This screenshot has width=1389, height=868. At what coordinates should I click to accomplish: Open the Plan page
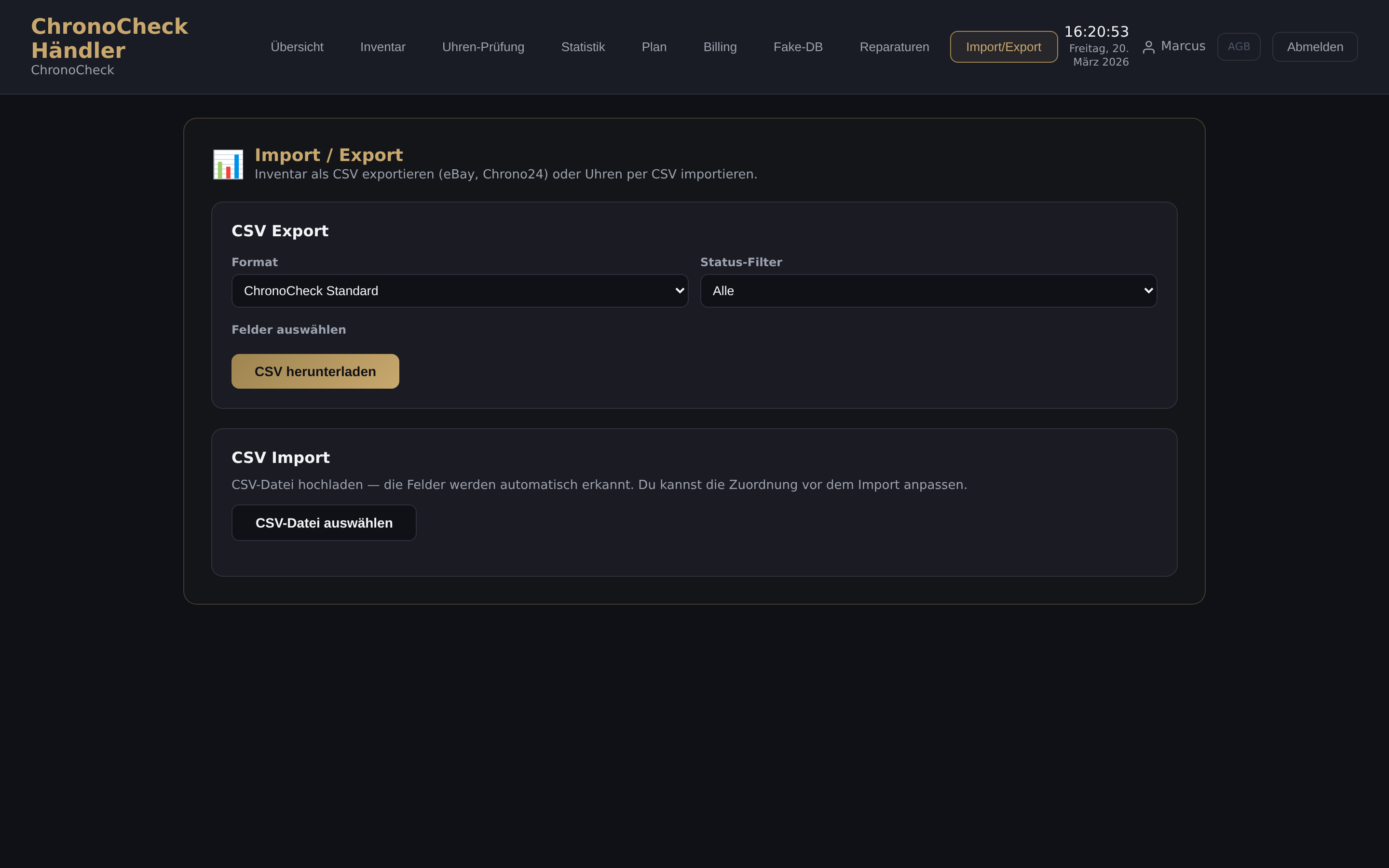point(654,46)
